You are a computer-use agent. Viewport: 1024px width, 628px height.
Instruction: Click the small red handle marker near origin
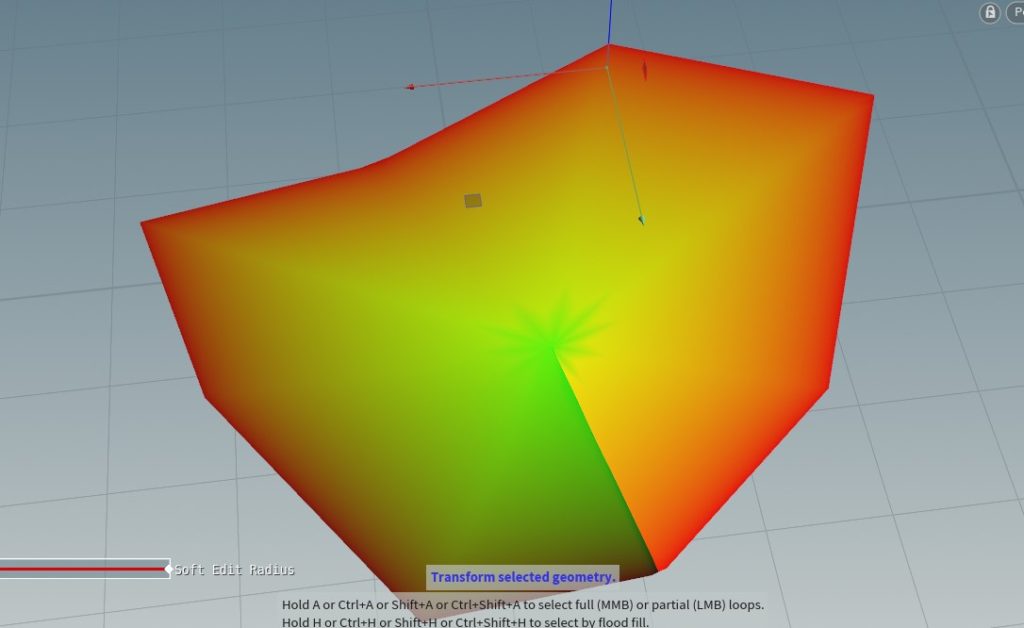644,71
